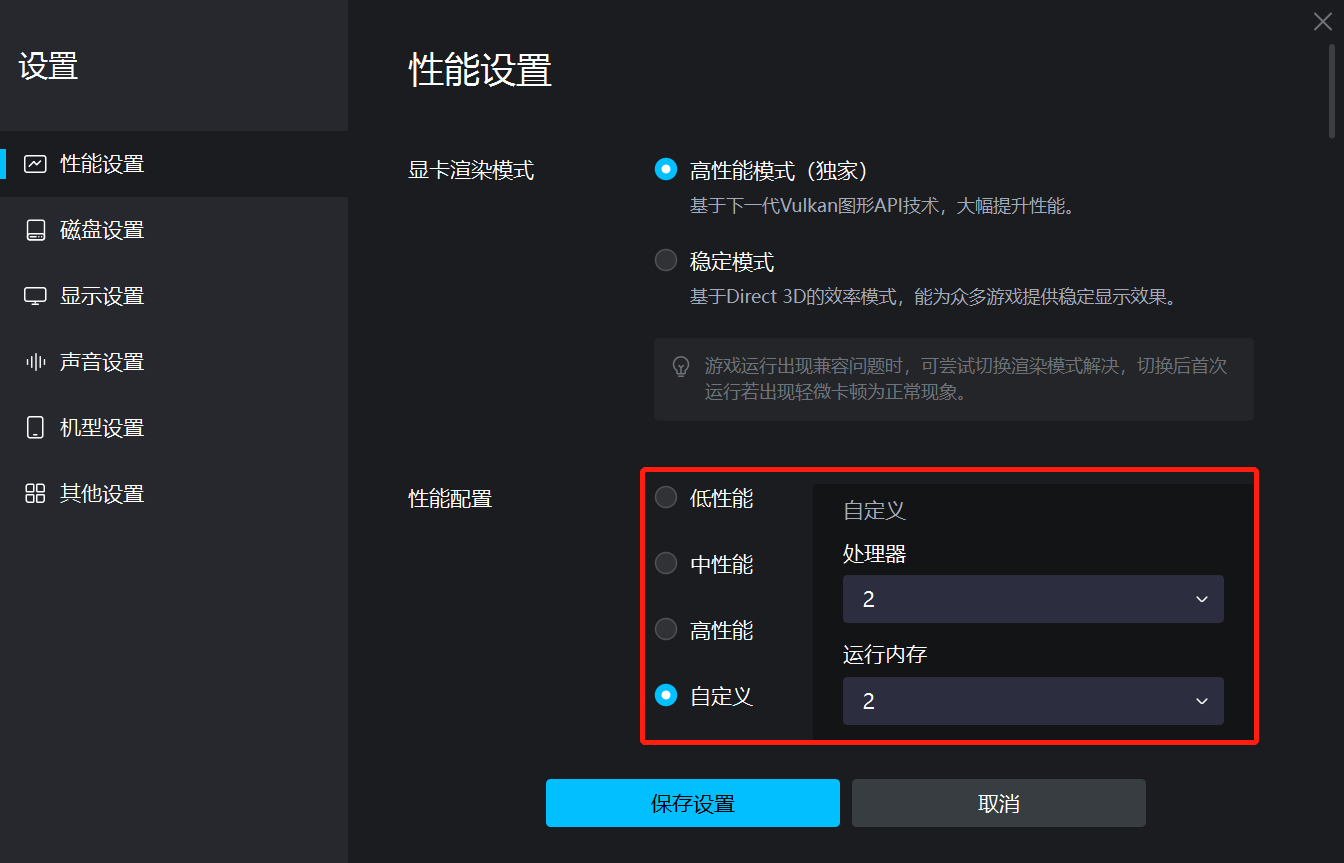Image resolution: width=1344 pixels, height=863 pixels.
Task: Select the 性能设置 sidebar icon
Action: pos(35,163)
